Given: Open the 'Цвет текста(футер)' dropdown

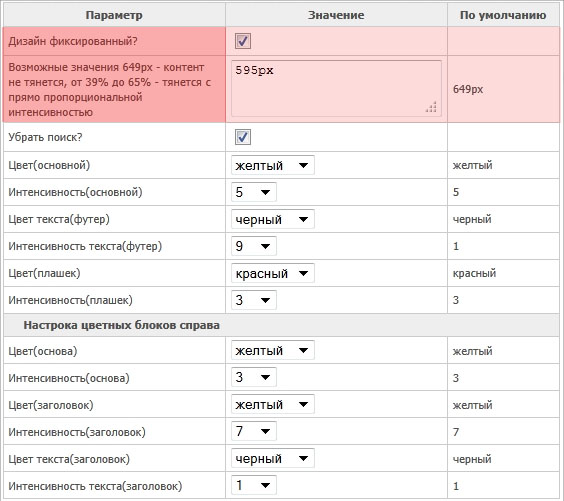Looking at the screenshot, I should (273, 219).
